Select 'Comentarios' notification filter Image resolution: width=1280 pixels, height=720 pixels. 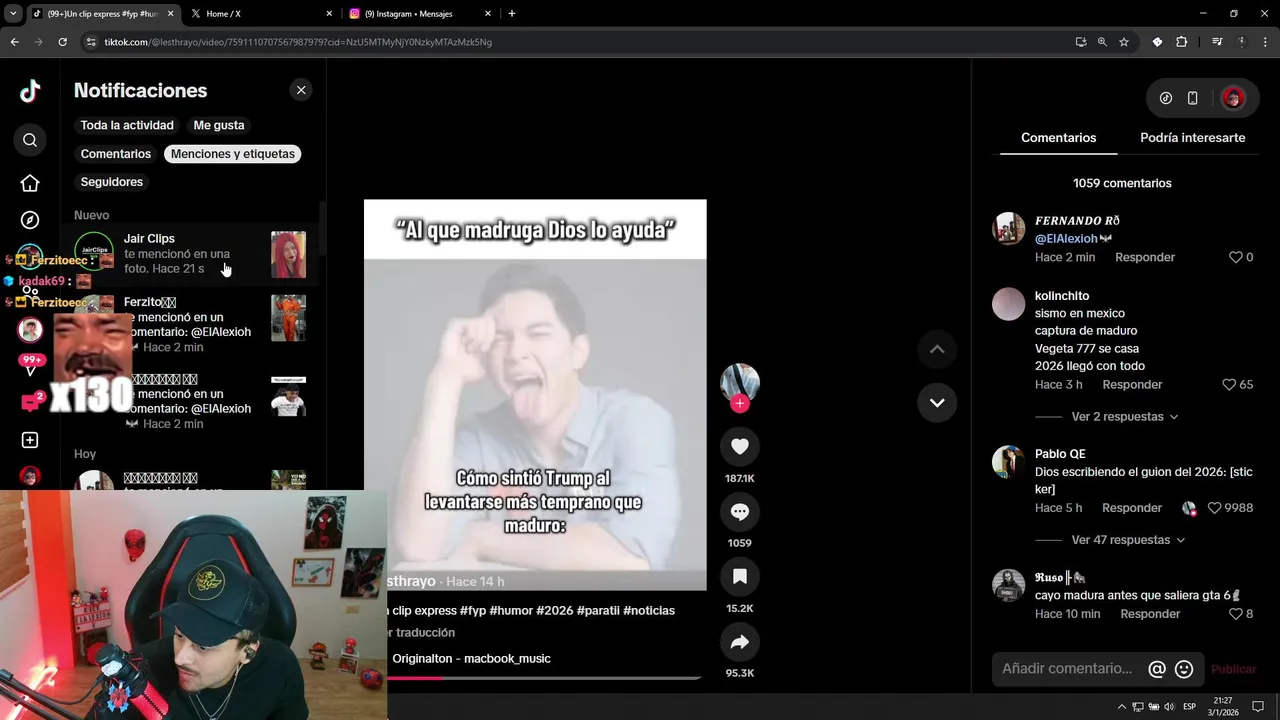(x=115, y=154)
